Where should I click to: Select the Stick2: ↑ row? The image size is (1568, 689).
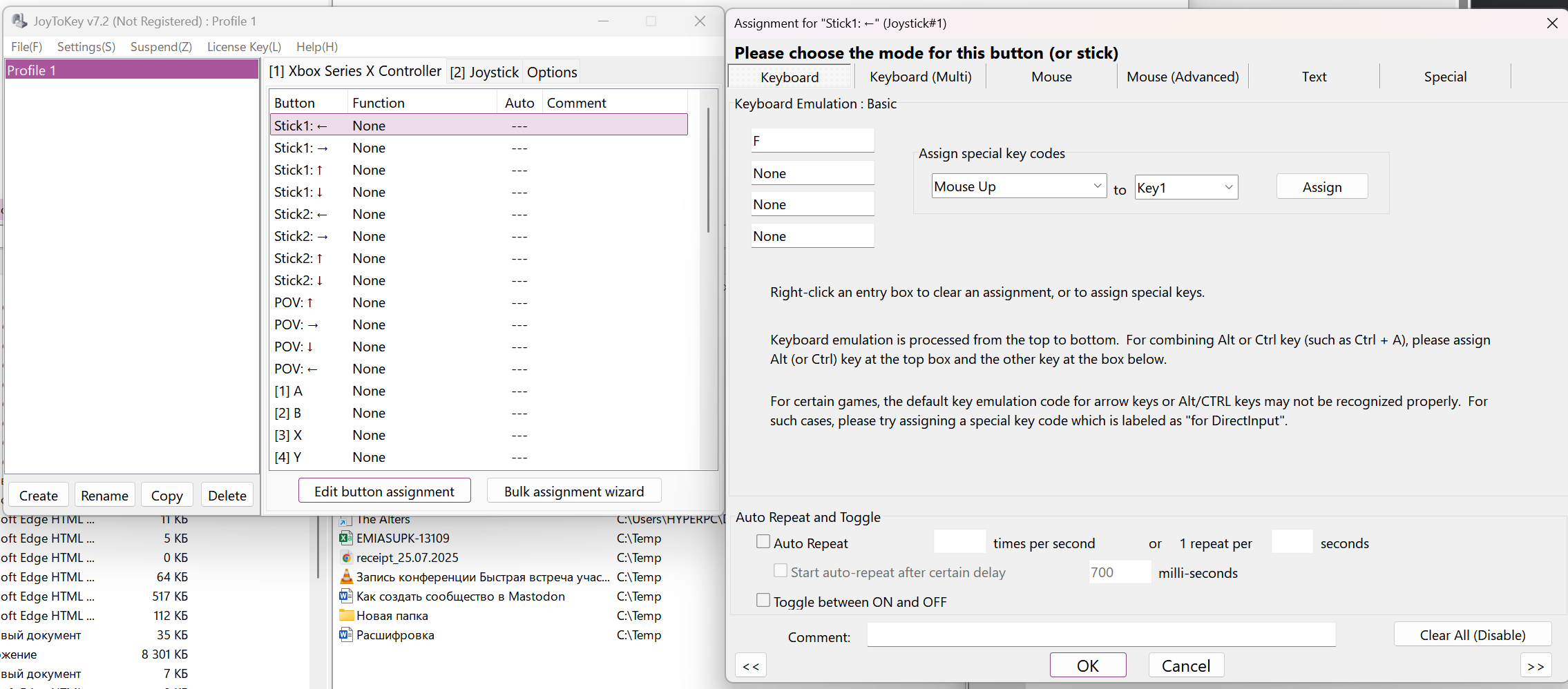[479, 258]
